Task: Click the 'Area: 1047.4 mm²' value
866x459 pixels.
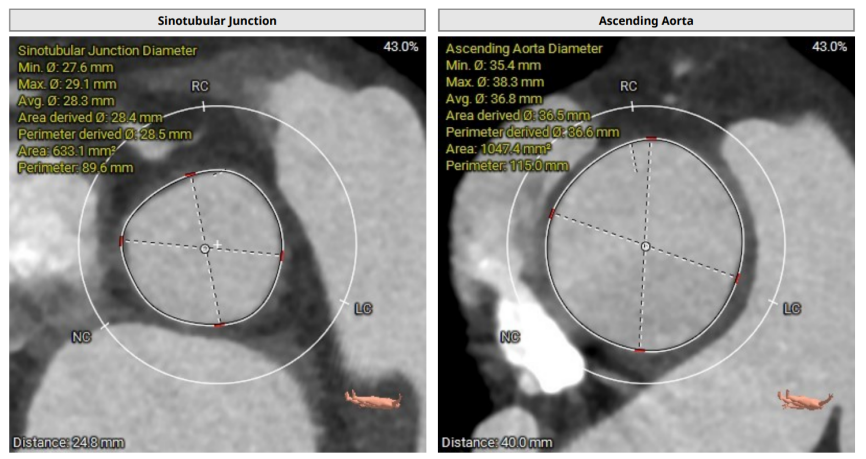Action: tap(499, 149)
